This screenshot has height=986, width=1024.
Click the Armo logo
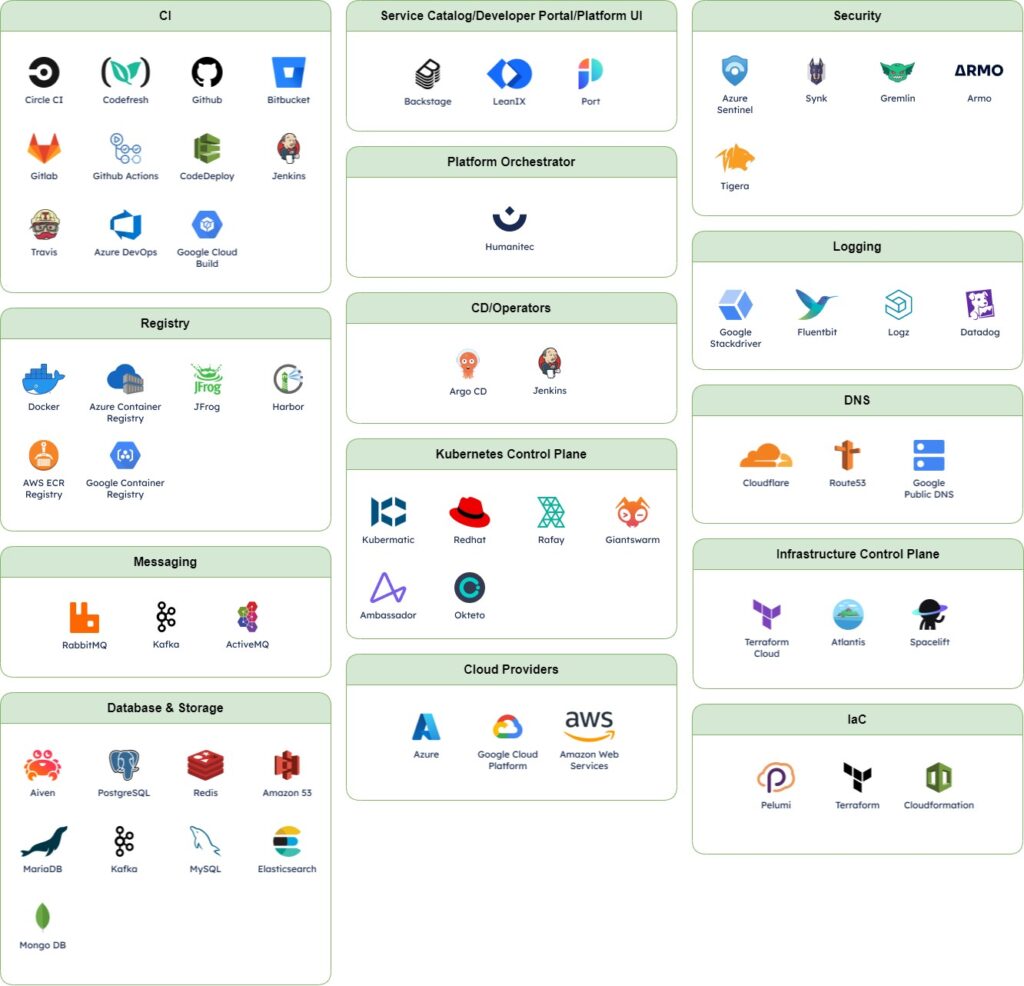979,71
